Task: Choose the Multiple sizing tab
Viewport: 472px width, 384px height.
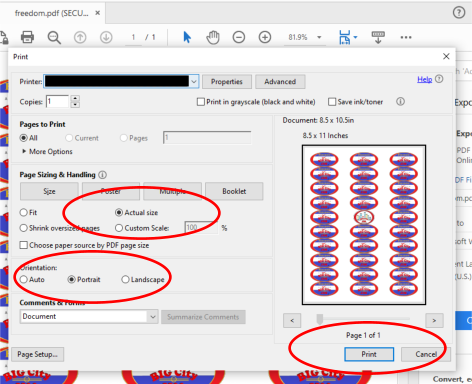Action: [172, 191]
